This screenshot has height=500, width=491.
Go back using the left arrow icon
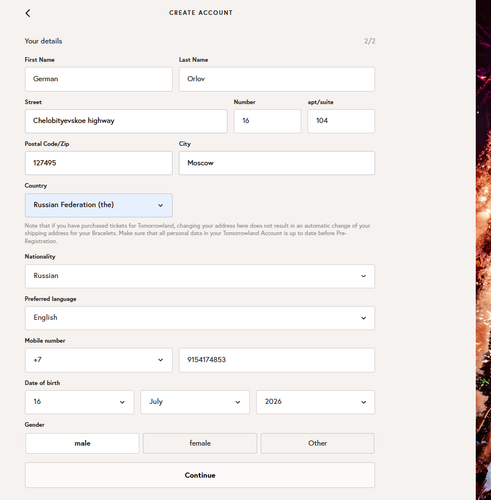pos(28,13)
